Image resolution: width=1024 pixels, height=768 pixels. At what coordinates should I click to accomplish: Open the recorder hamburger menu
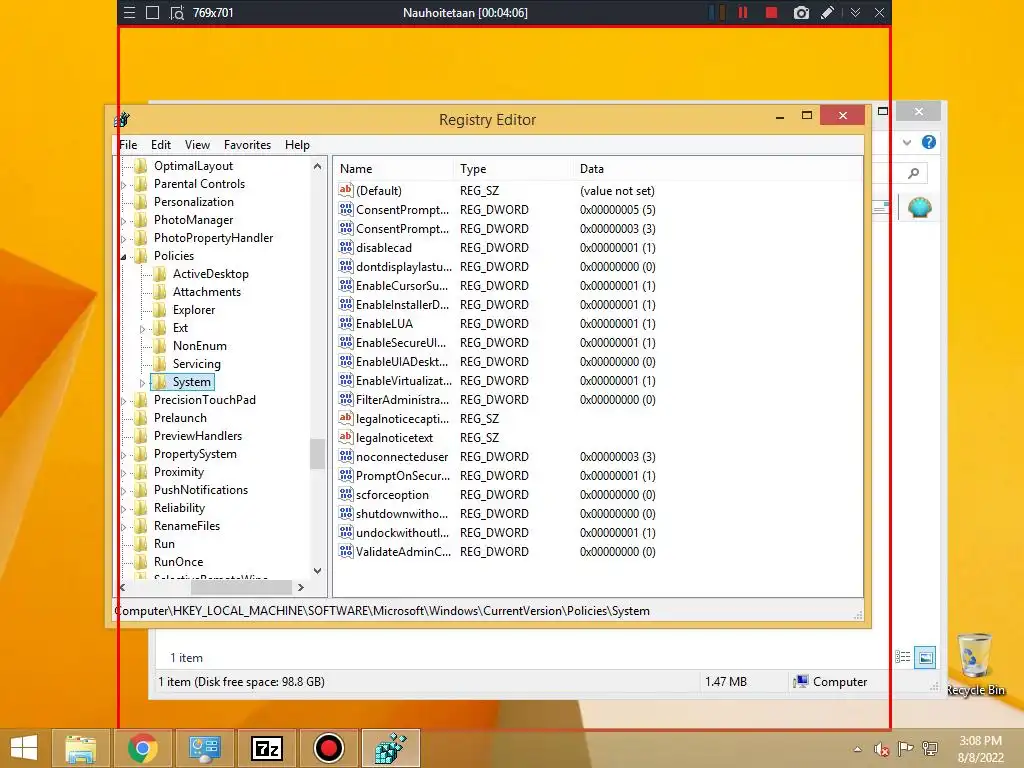[129, 12]
